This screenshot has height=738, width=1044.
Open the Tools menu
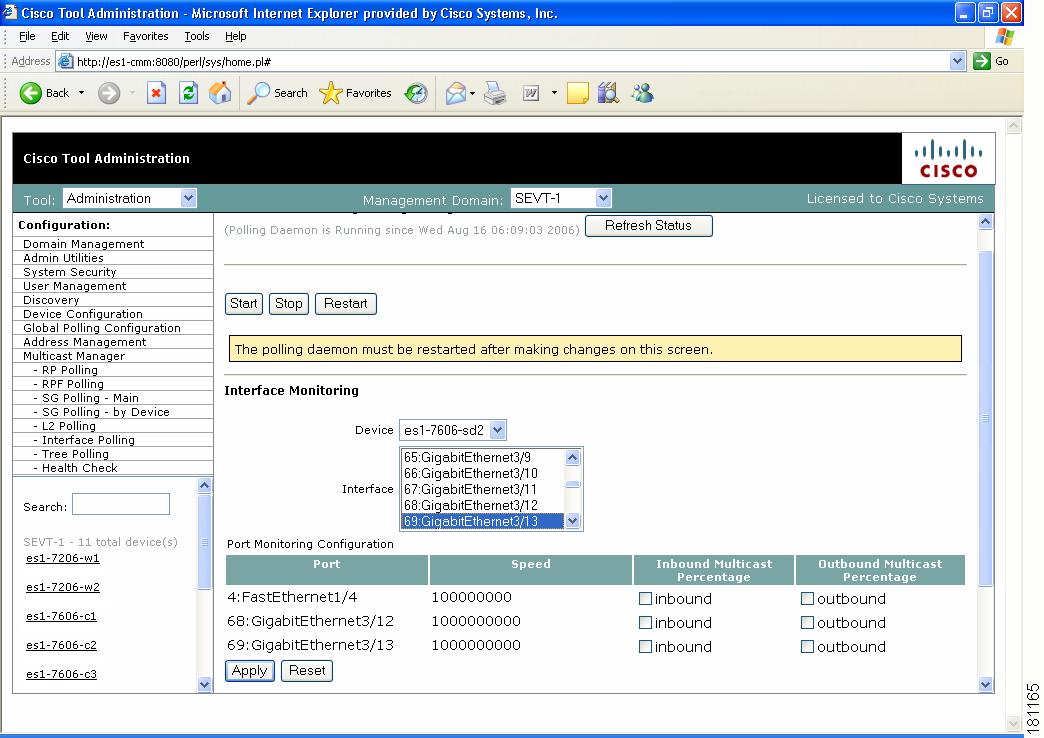tap(196, 36)
